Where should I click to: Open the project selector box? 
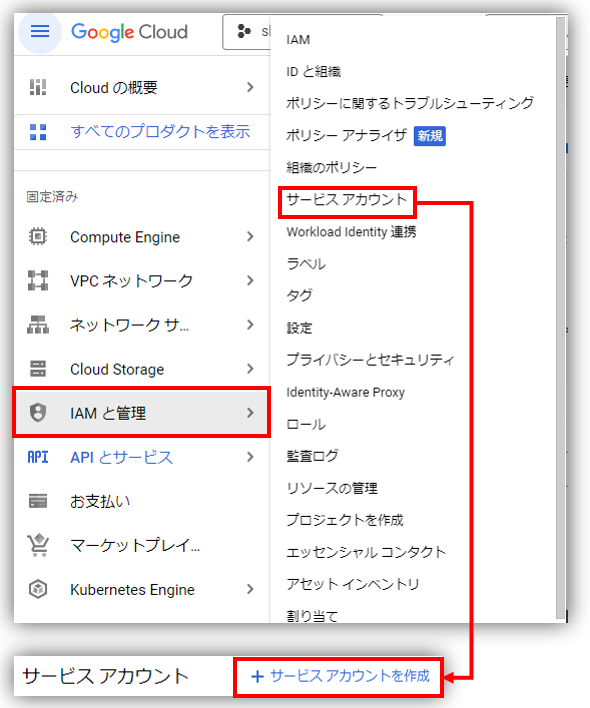point(246,32)
